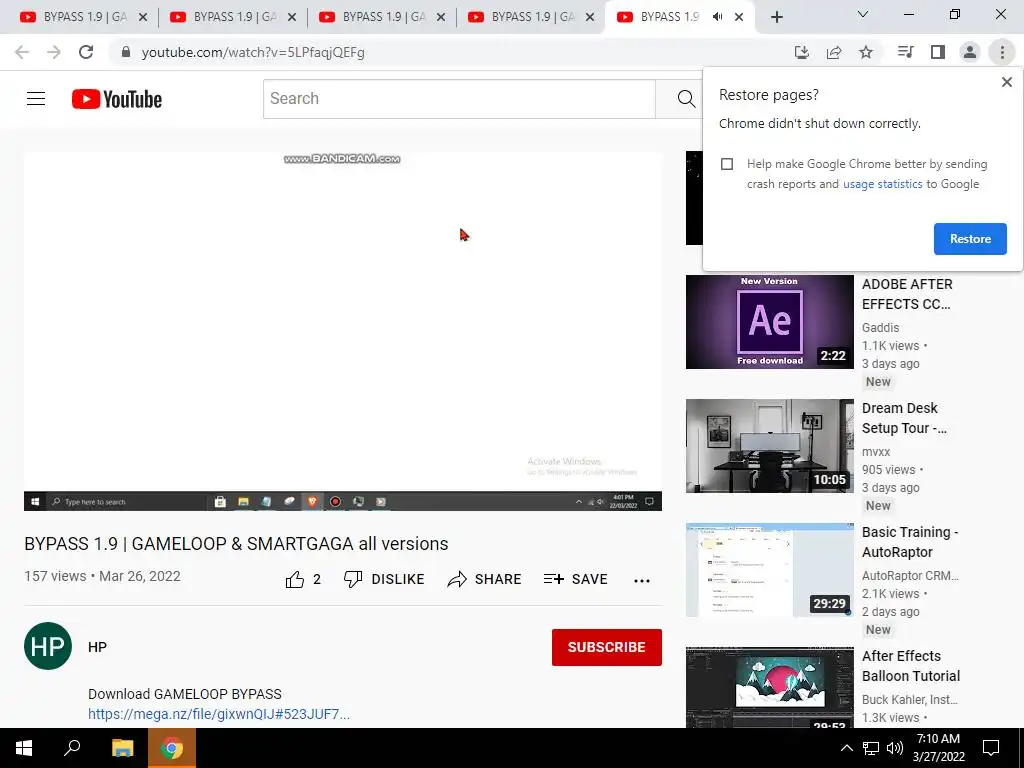The image size is (1024, 768).
Task: Open the After Effects Balloon Tutorial thumbnail
Action: click(769, 687)
